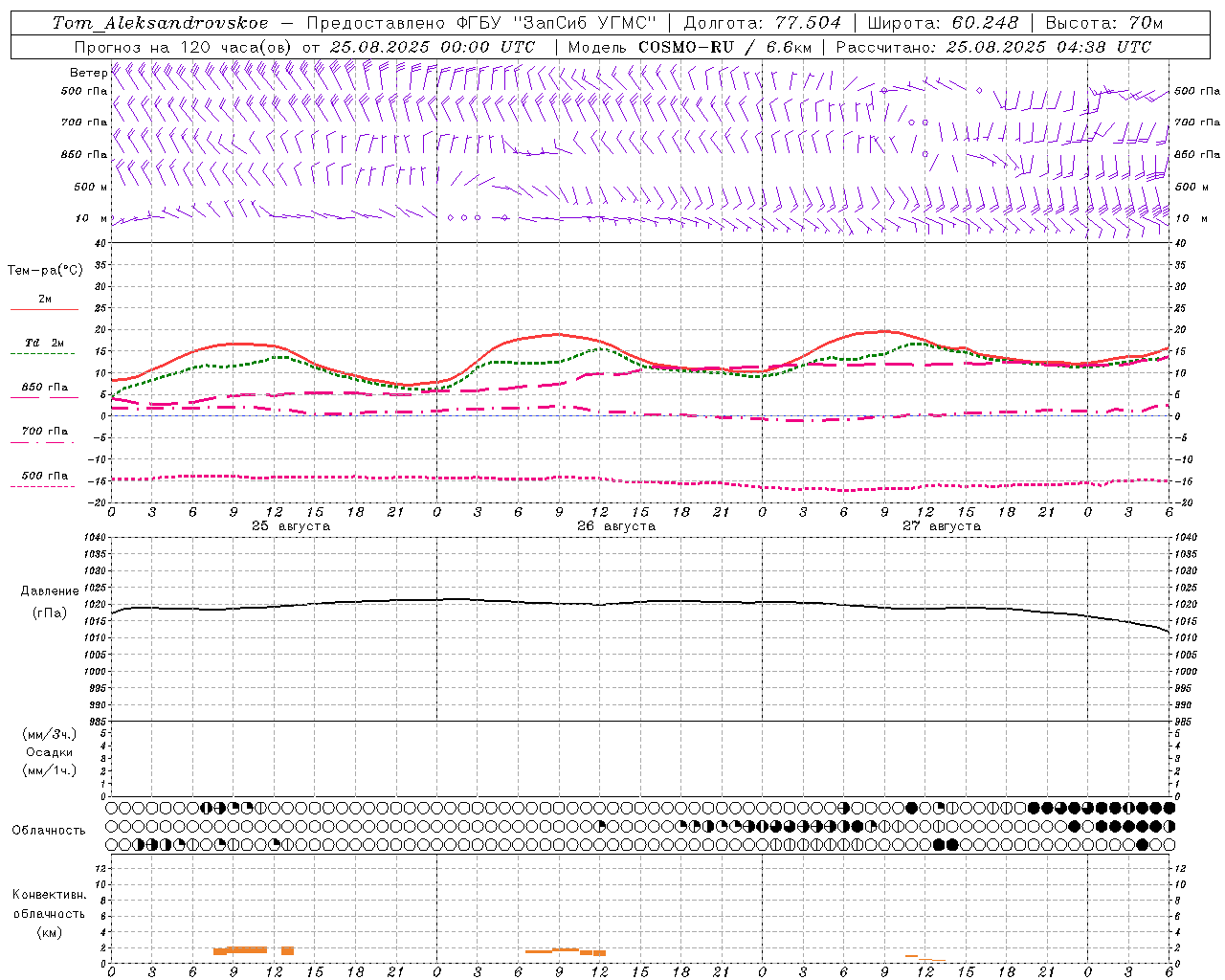Select the 'Широта: 60.248' header text

(x=943, y=23)
